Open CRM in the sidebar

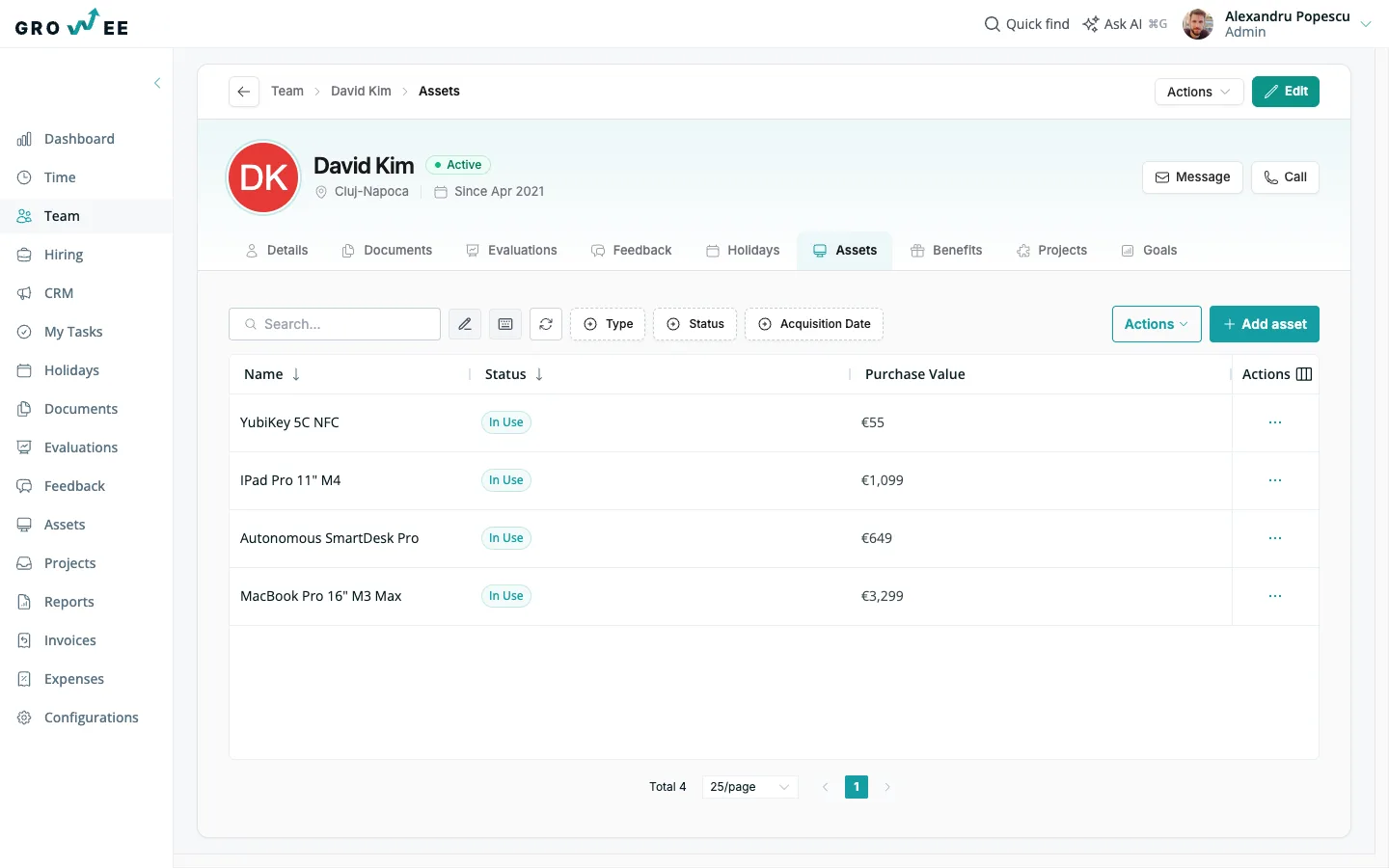click(x=86, y=293)
